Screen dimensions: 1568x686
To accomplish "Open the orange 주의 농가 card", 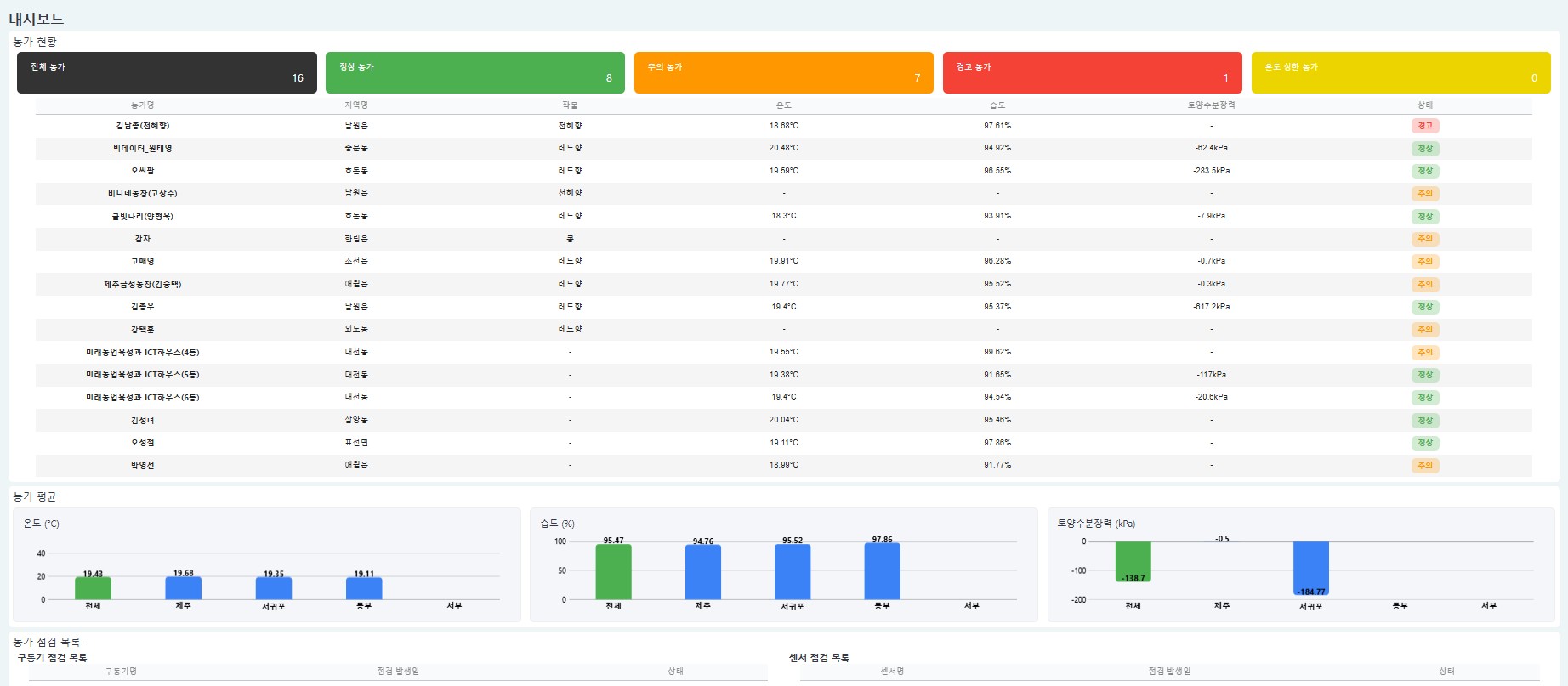I will pos(784,72).
